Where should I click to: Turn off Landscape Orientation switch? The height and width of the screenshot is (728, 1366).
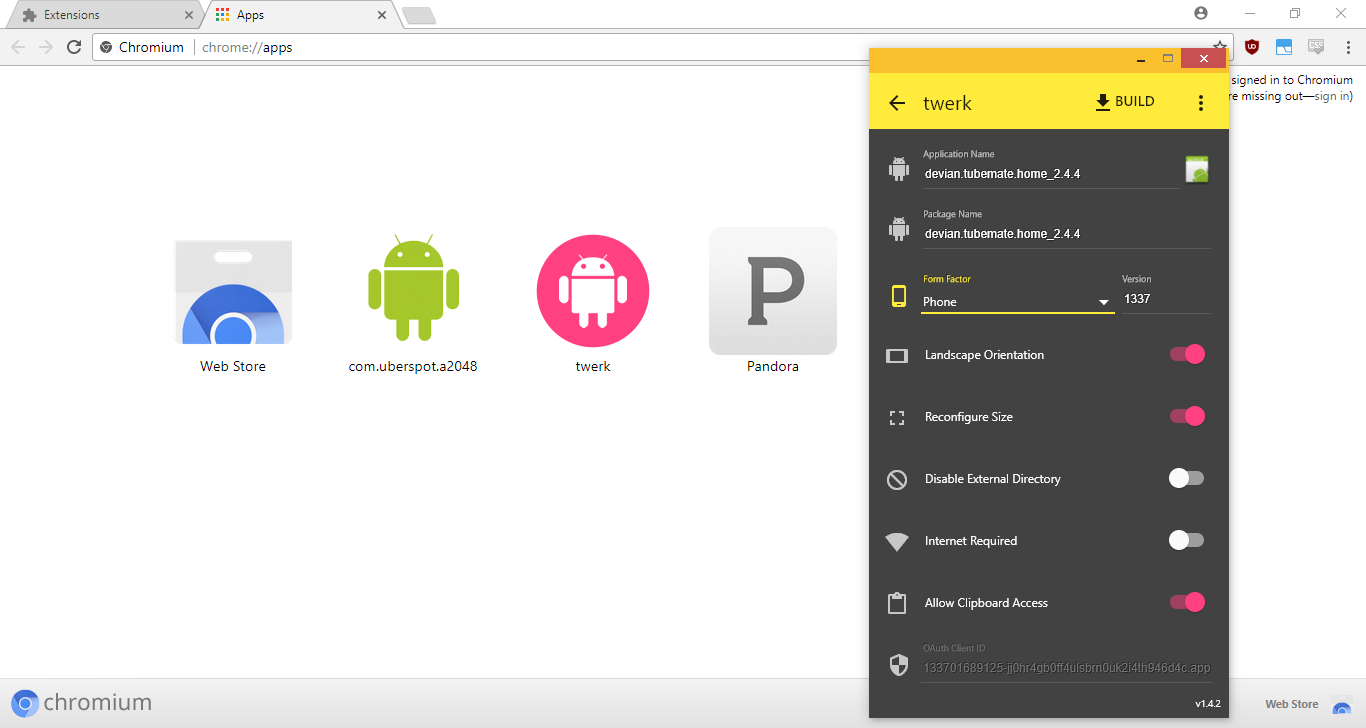pos(1187,354)
